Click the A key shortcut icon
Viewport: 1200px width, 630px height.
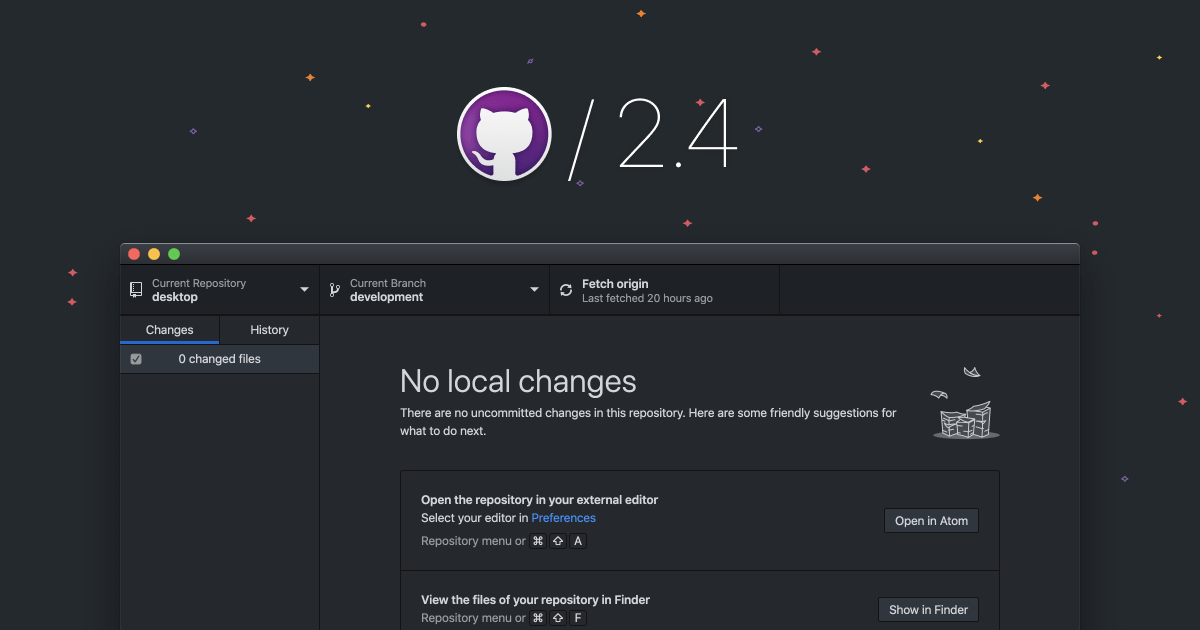577,540
